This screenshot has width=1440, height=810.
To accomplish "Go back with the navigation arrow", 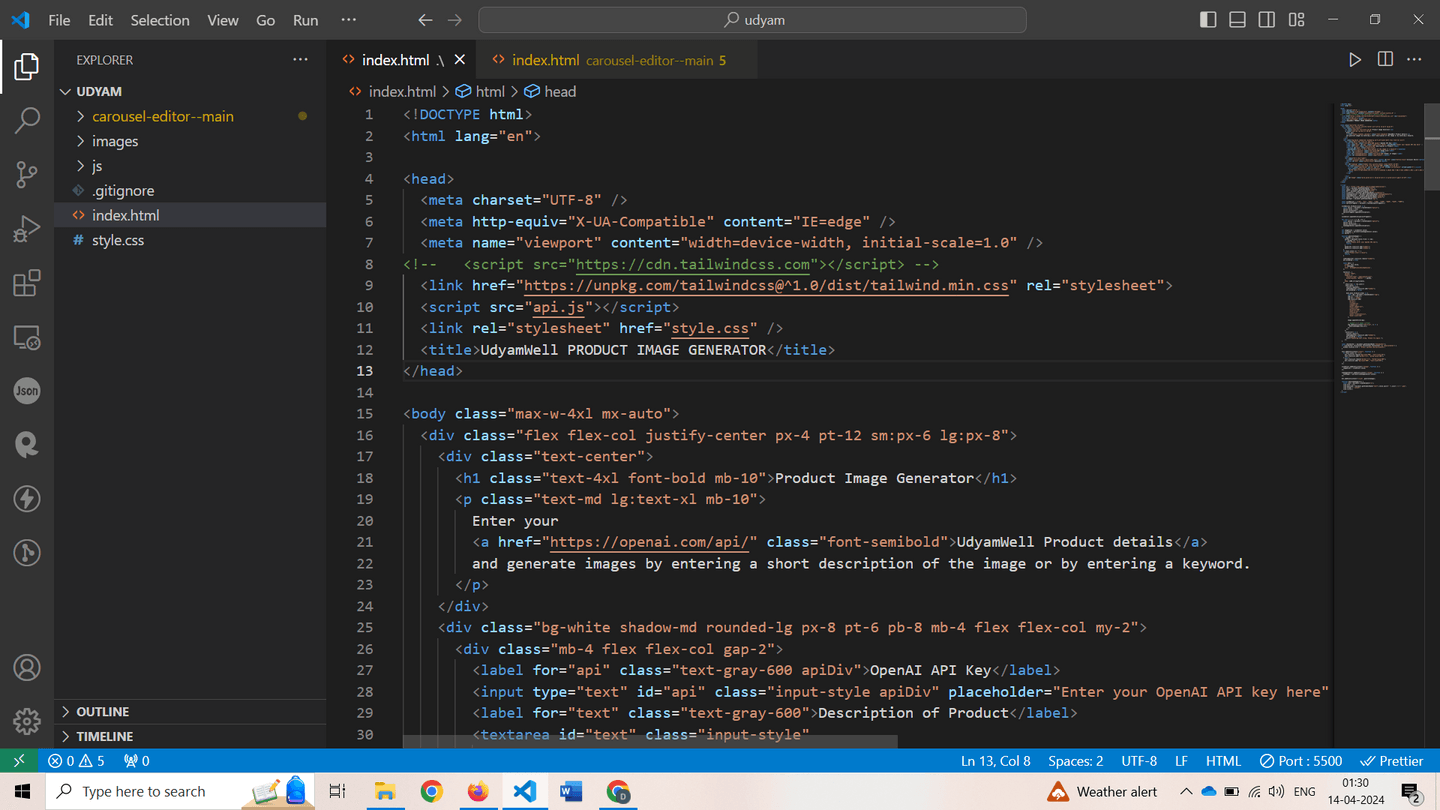I will coord(425,20).
